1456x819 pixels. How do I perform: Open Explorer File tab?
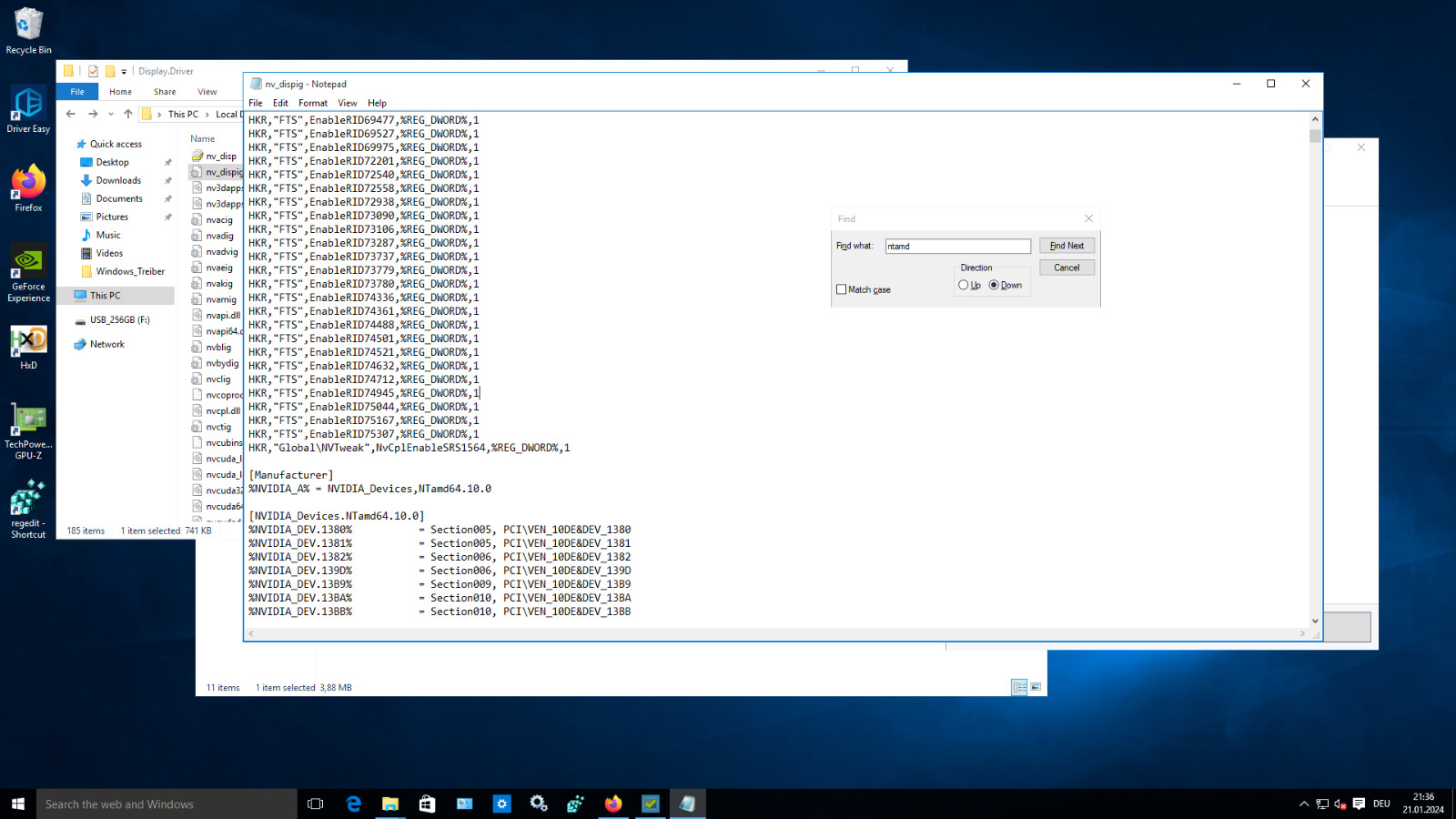click(x=77, y=92)
